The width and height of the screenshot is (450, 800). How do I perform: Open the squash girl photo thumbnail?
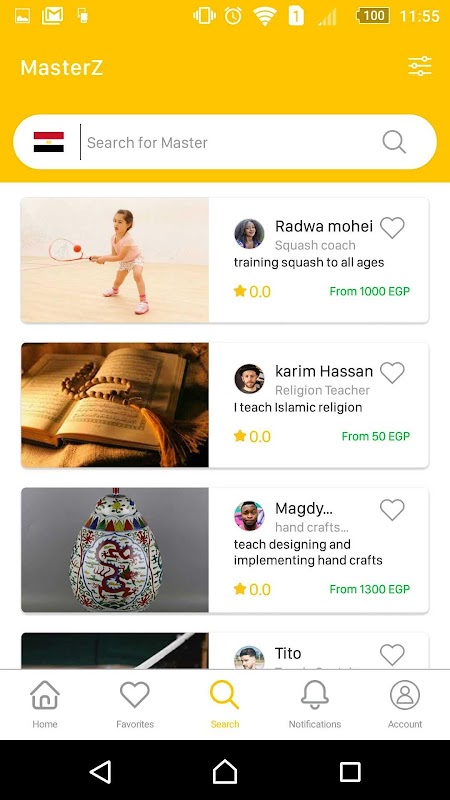(x=115, y=260)
